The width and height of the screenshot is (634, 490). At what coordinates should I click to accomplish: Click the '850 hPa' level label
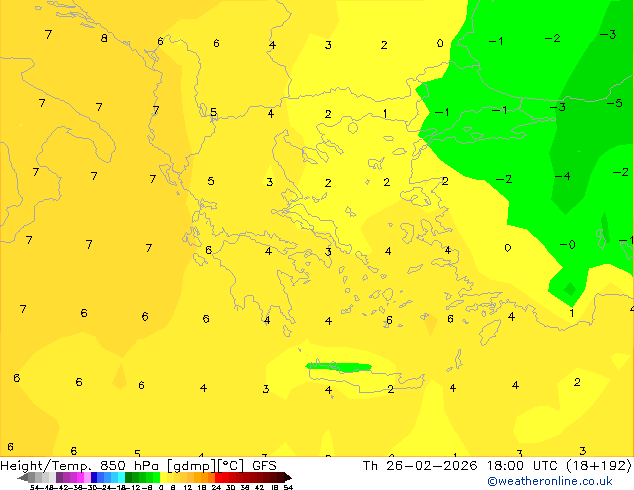coord(129,466)
